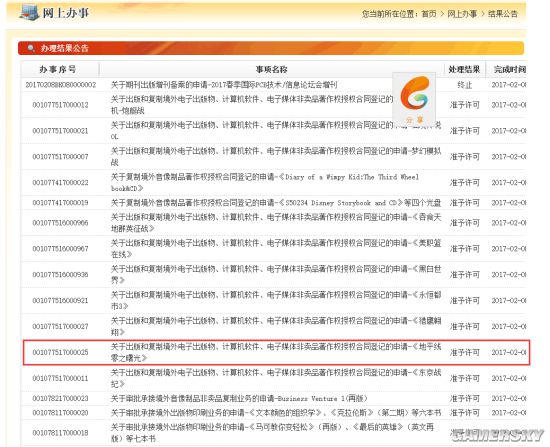Open the Disney Storybook and CD entry
The height and width of the screenshot is (447, 550).
click(276, 203)
